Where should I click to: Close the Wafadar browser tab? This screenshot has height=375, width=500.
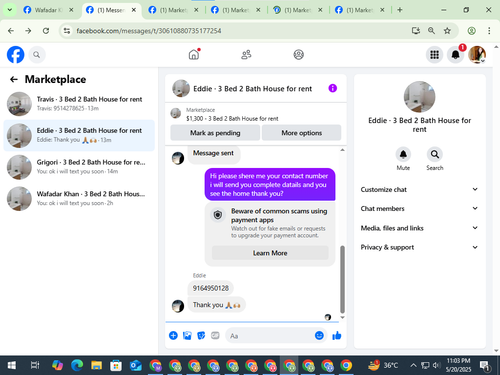[71, 10]
